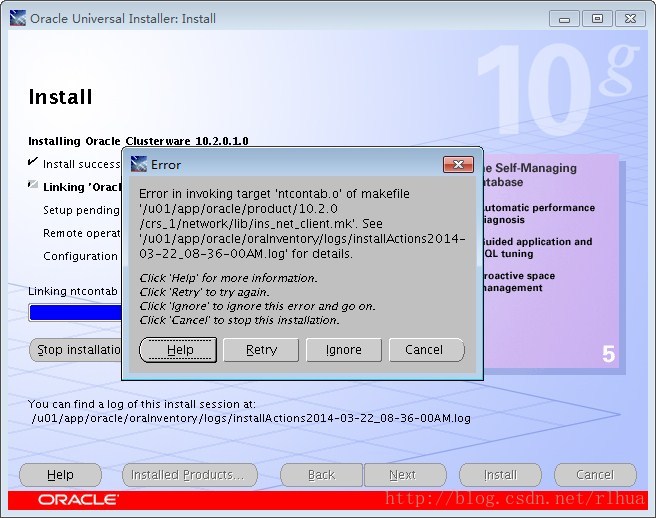
Task: Close the Error dialog with X
Action: (x=458, y=164)
